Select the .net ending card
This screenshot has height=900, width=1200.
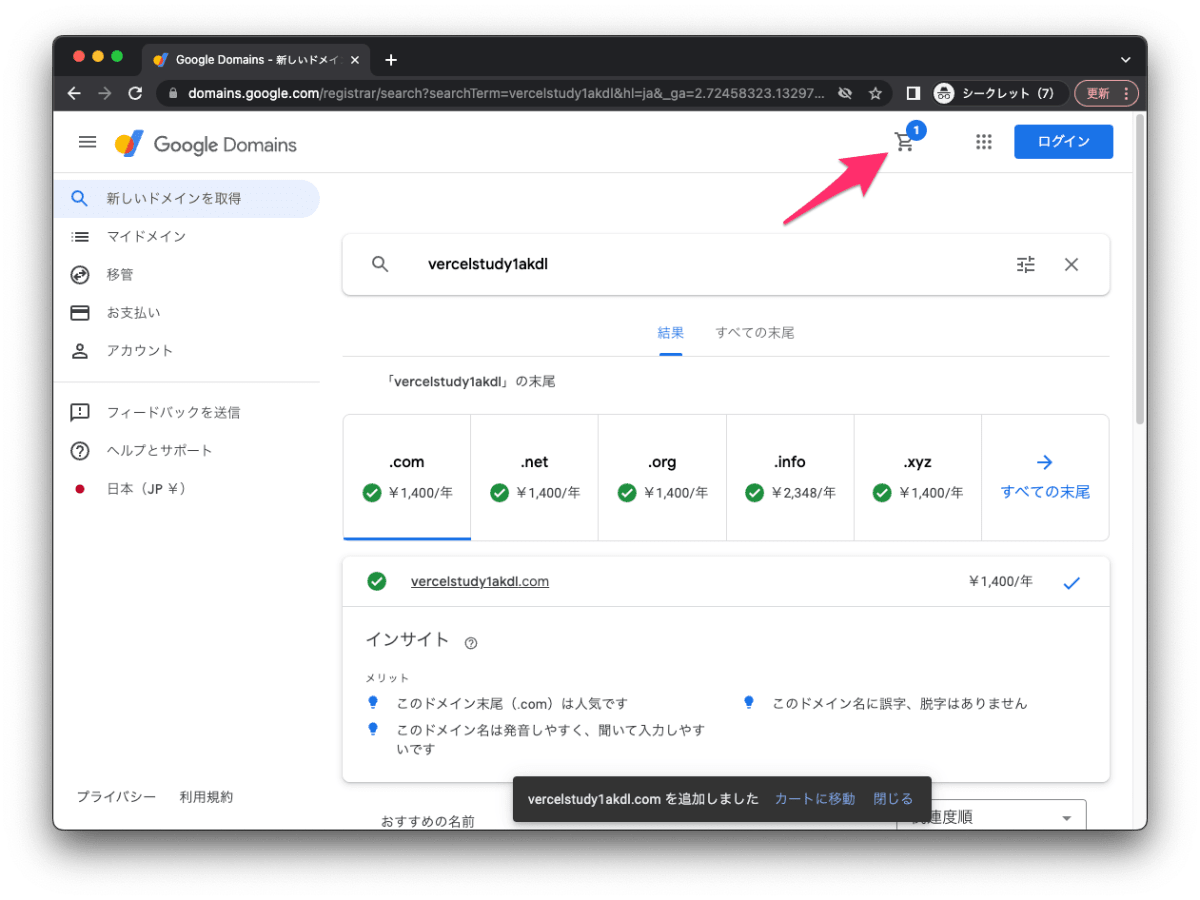click(534, 477)
